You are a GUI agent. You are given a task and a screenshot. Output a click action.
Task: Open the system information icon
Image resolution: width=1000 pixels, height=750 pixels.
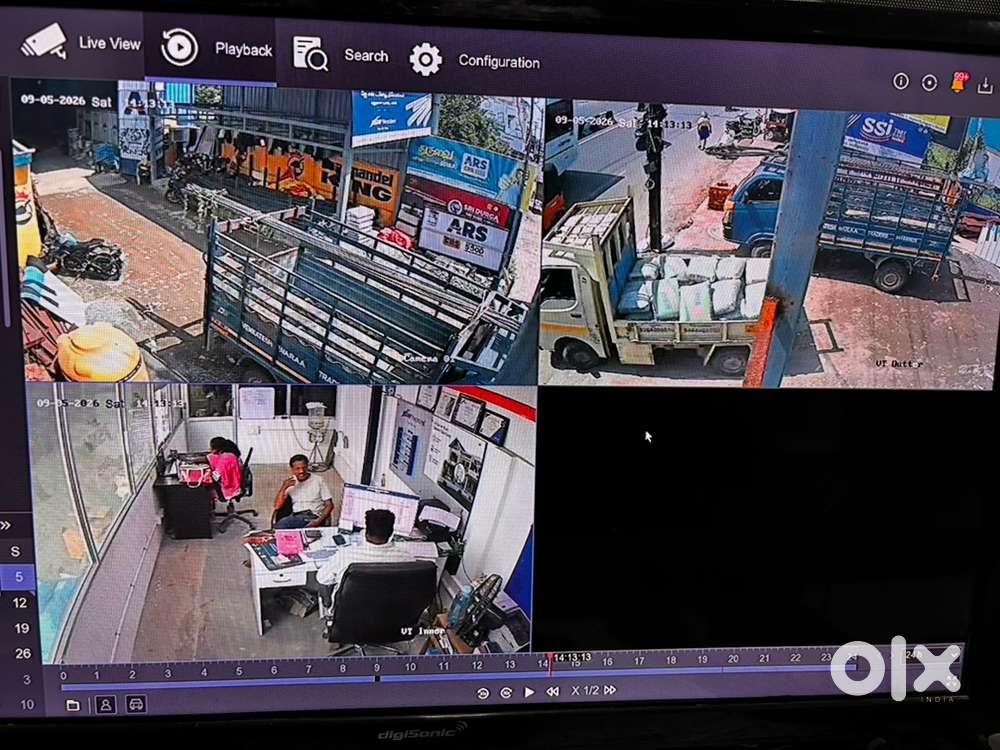click(x=901, y=81)
